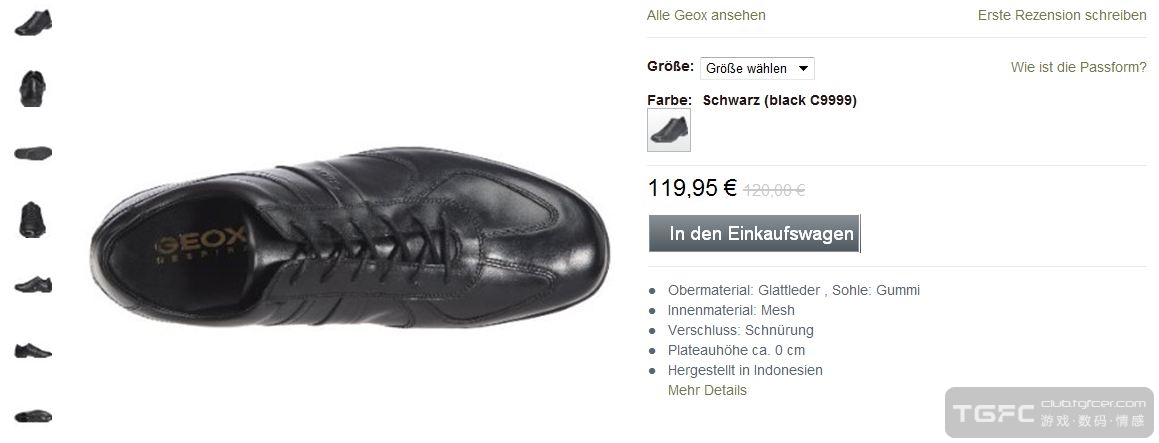The width and height of the screenshot is (1159, 443).
Task: Pick the front-view shoe thumbnail, fourth in list
Action: coord(33,220)
